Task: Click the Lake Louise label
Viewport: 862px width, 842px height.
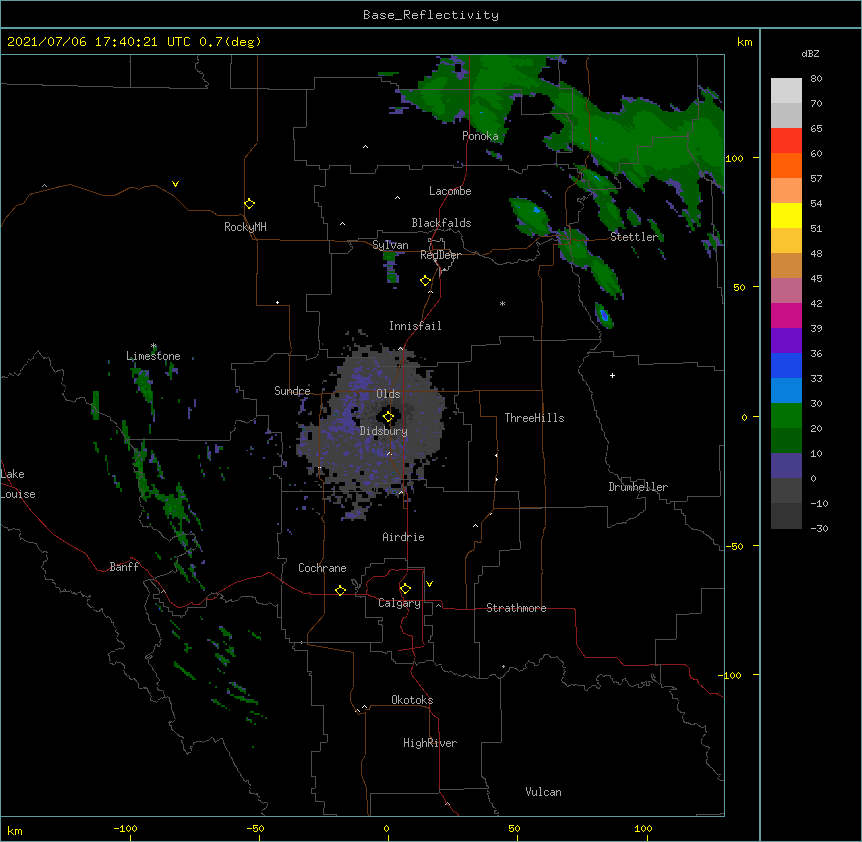Action: 18,484
